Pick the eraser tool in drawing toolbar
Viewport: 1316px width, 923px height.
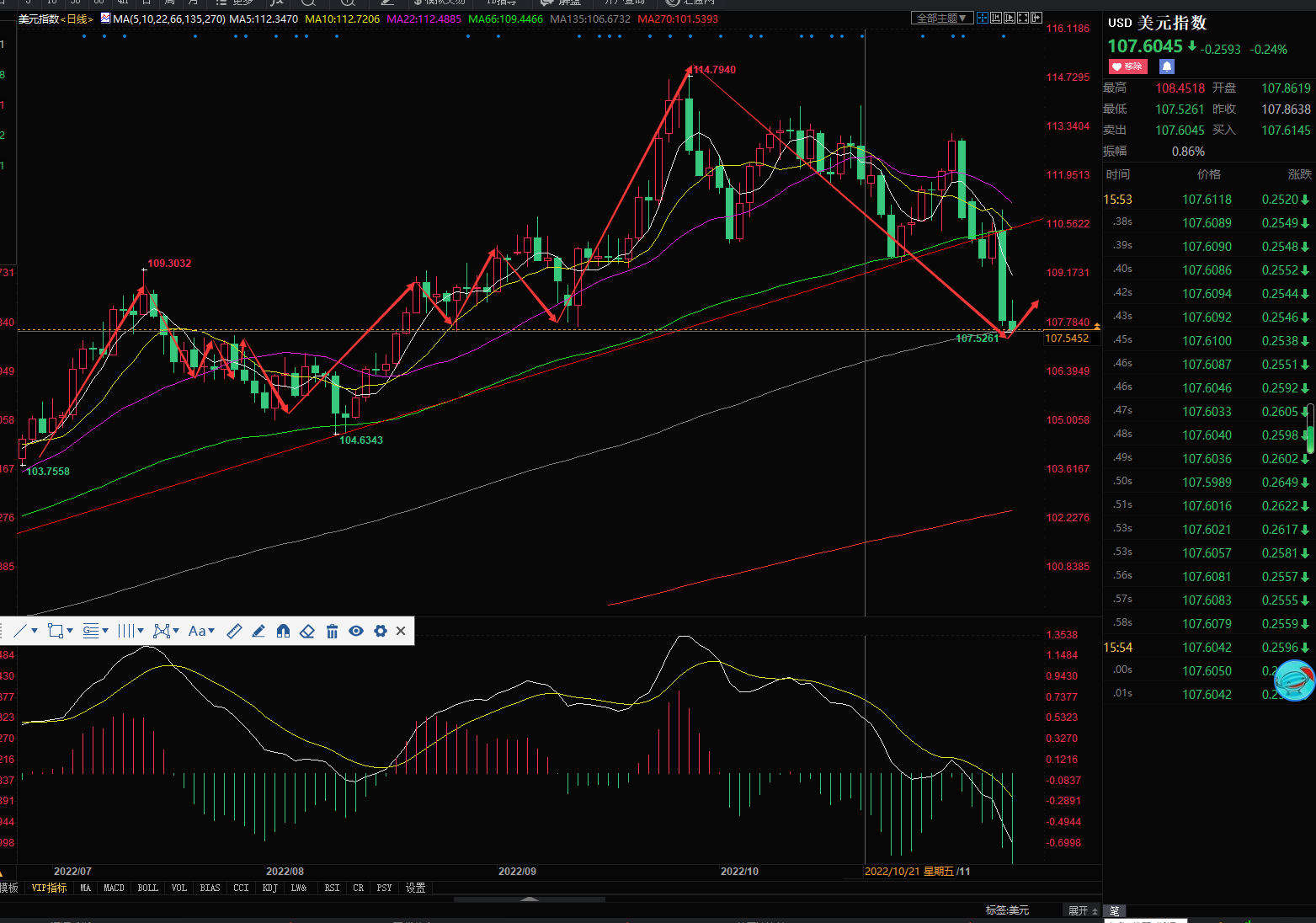click(x=307, y=631)
